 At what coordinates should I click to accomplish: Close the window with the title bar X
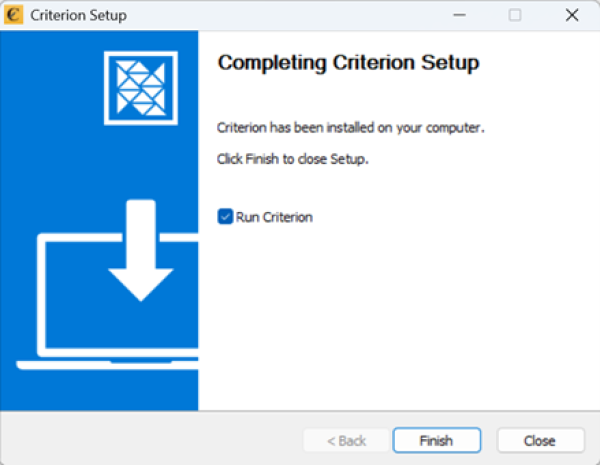(x=572, y=16)
